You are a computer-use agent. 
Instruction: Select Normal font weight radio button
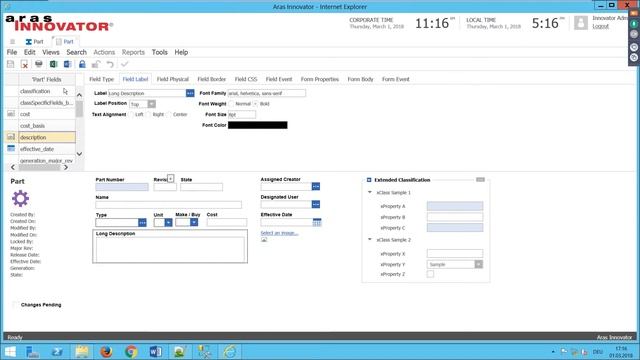coord(231,104)
